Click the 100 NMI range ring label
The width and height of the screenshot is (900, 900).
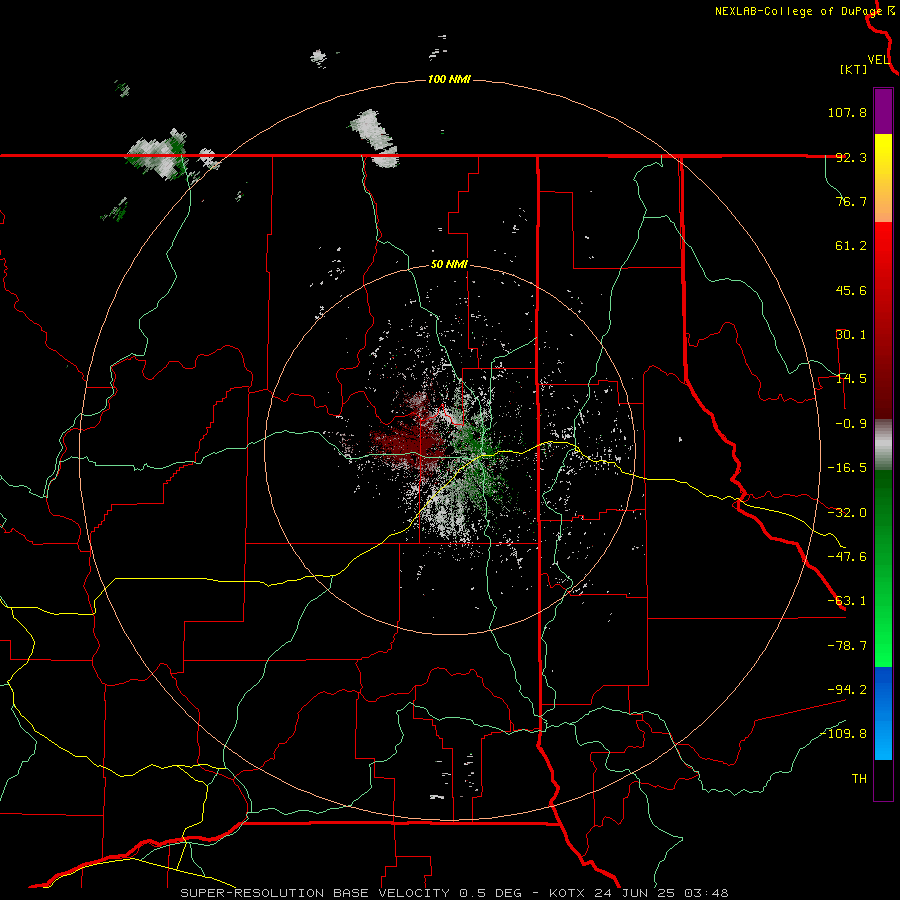coord(449,79)
